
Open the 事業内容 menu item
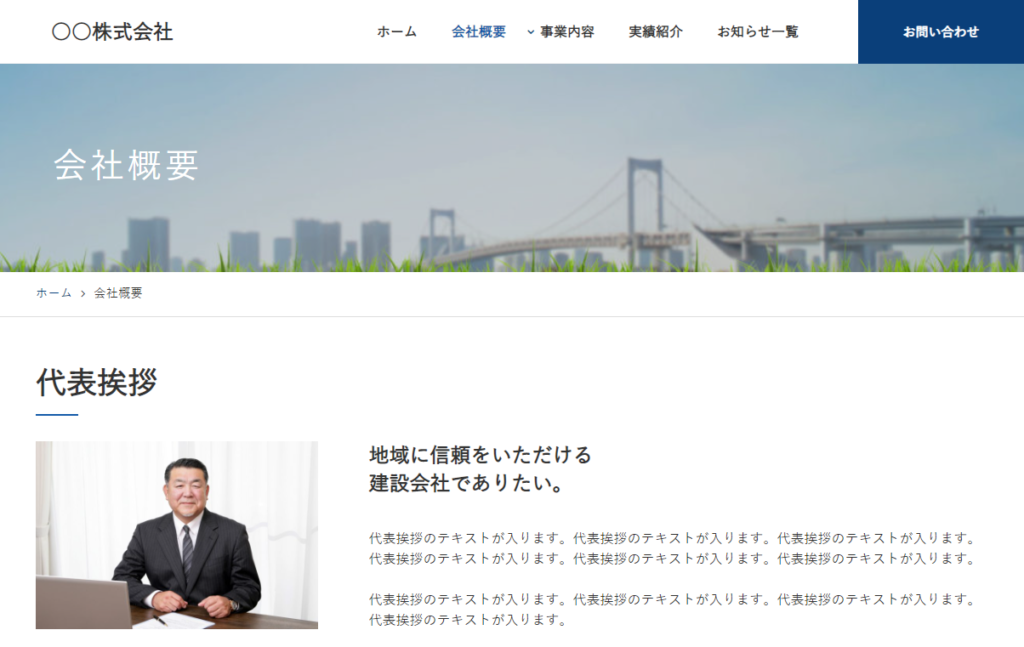coord(567,32)
